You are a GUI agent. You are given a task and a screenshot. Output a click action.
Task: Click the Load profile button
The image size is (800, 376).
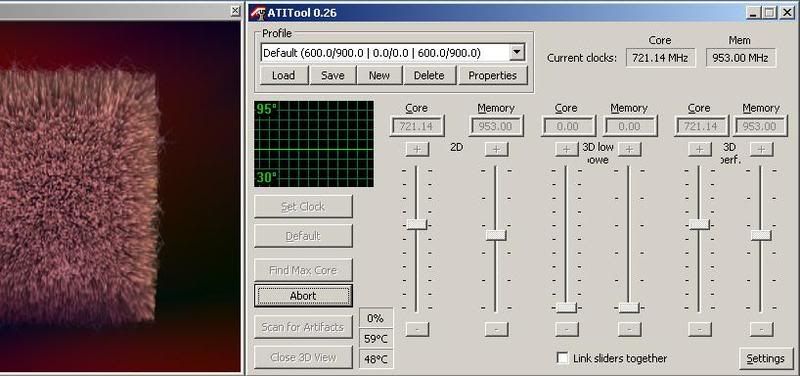284,76
